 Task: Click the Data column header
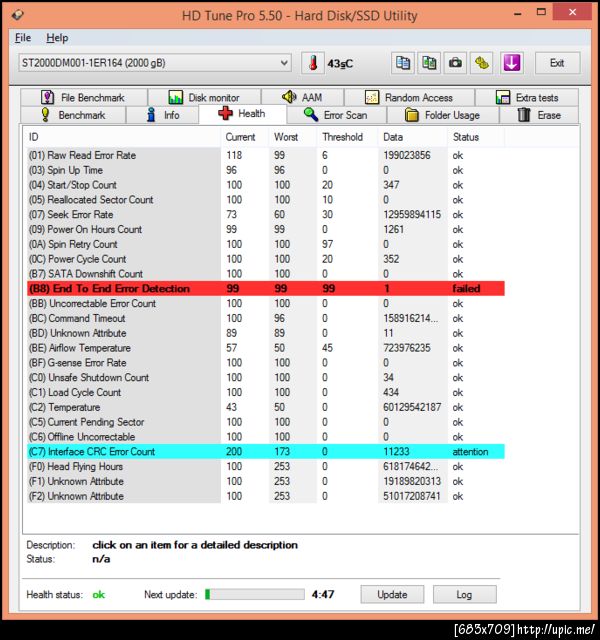pyautogui.click(x=413, y=137)
